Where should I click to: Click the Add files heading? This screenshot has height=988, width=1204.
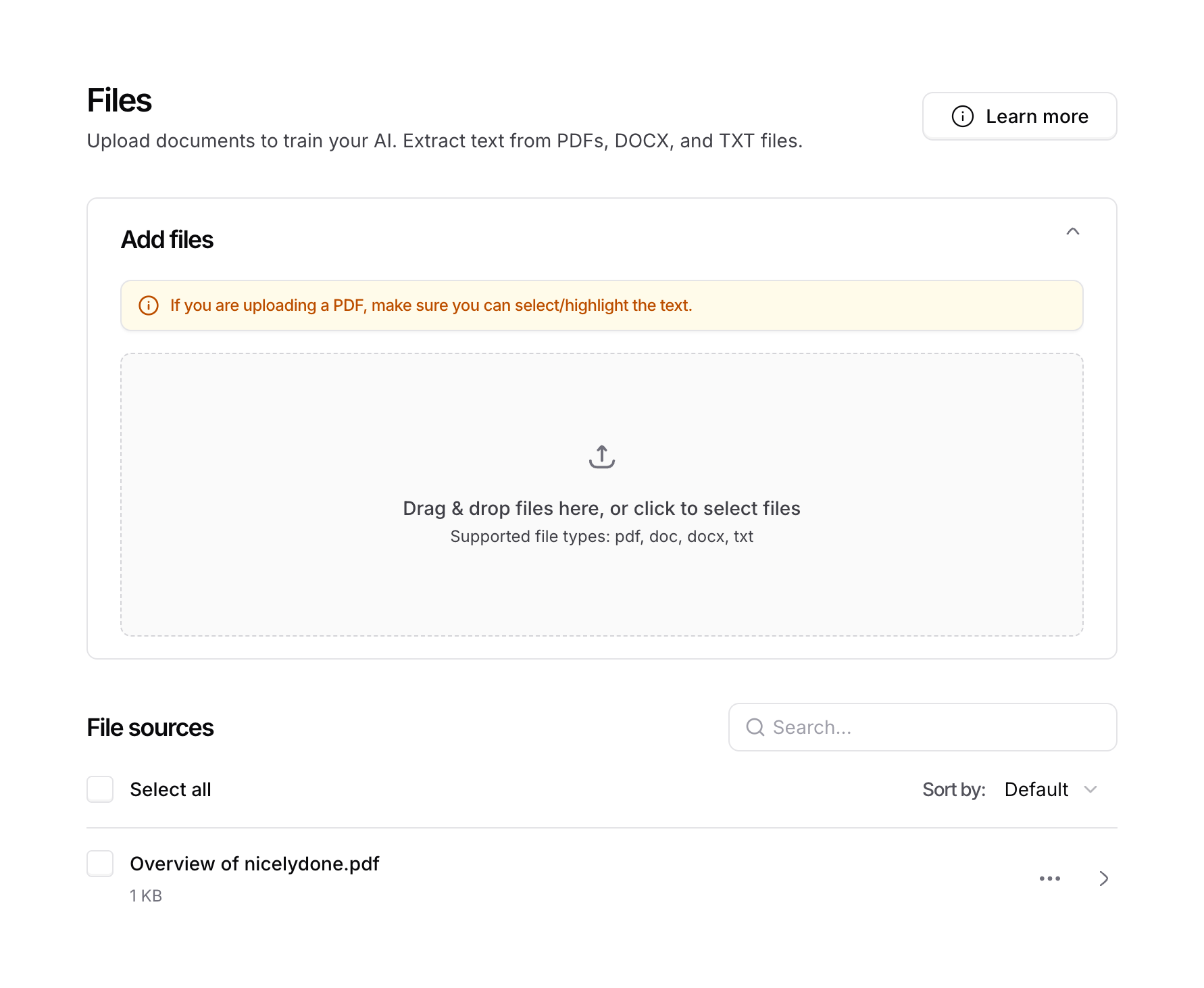(167, 240)
